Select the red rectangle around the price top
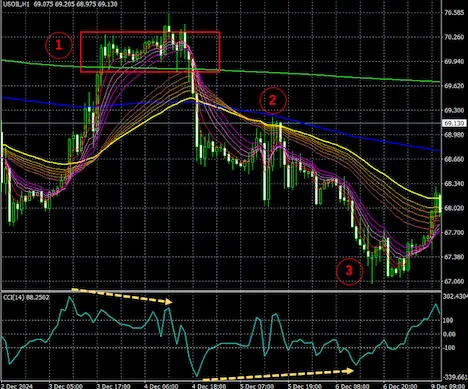The image size is (468, 389). (x=150, y=52)
